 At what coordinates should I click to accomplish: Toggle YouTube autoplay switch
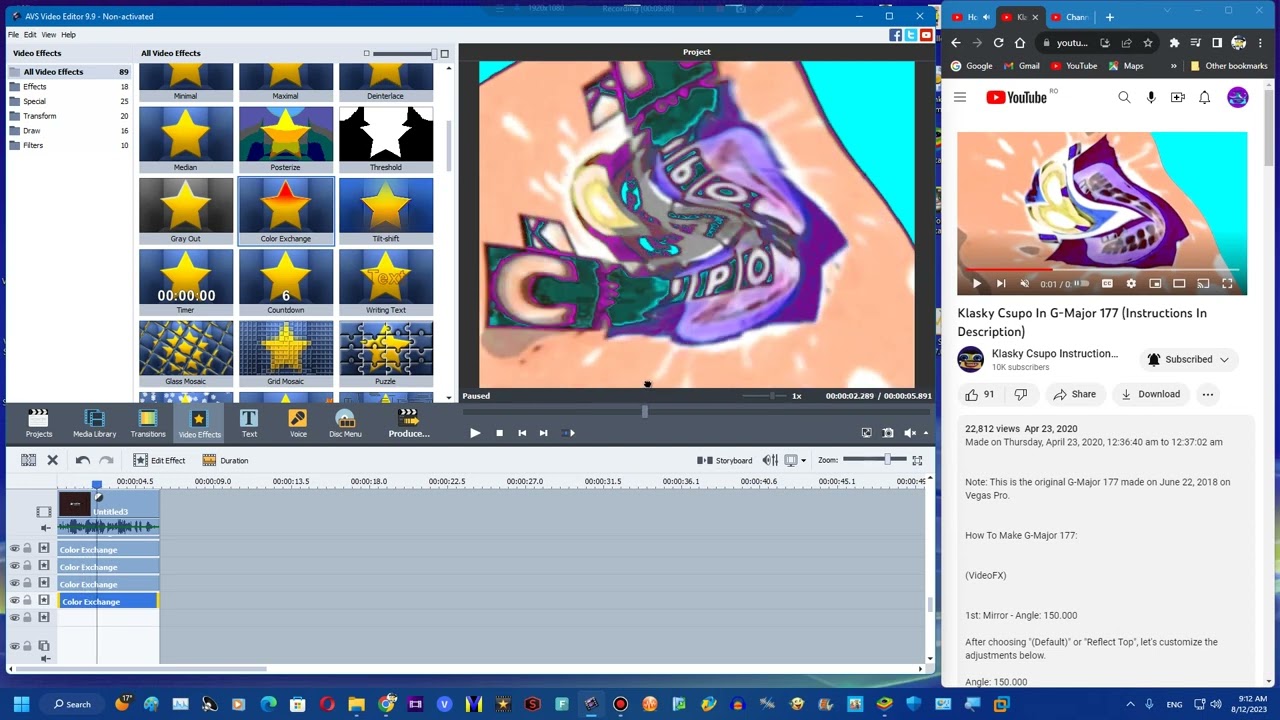(1082, 284)
